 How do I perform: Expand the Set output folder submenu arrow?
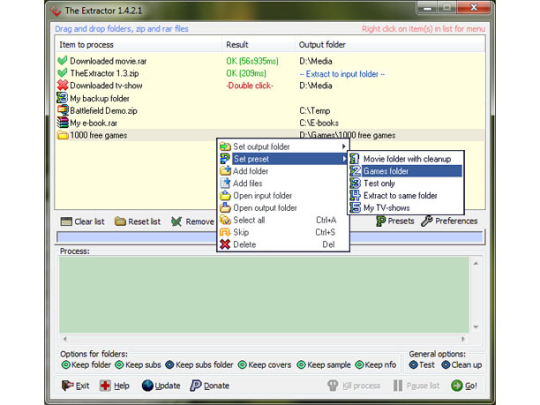tap(343, 146)
